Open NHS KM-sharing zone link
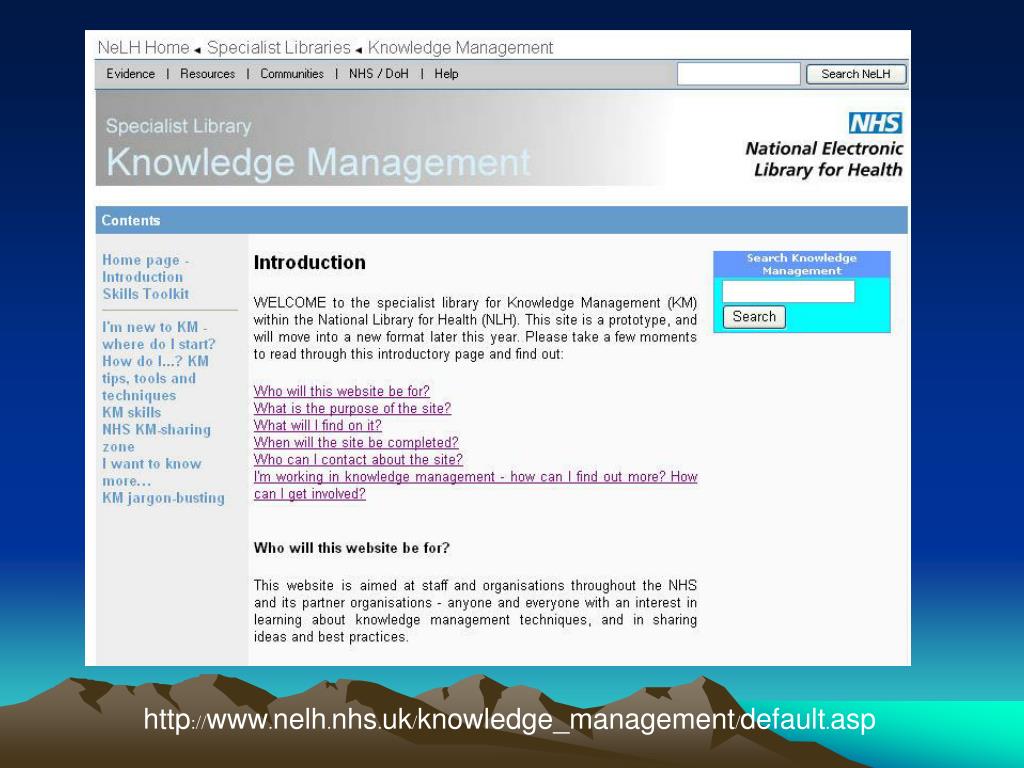 pyautogui.click(x=156, y=438)
